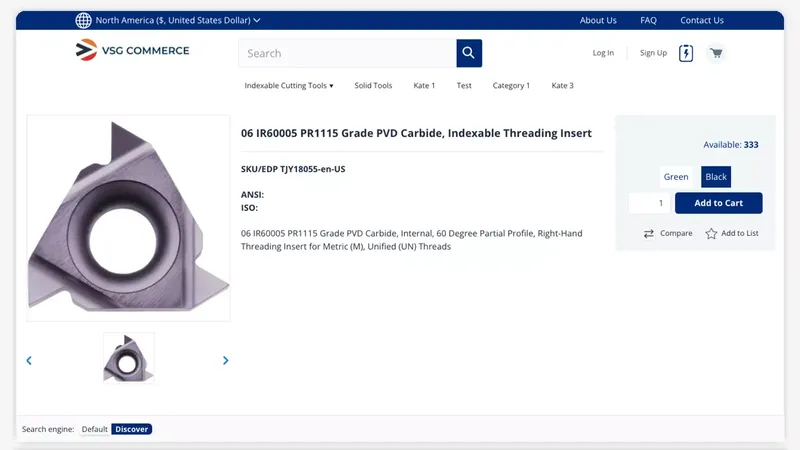Image resolution: width=800 pixels, height=450 pixels.
Task: Select the Green color option
Action: coord(676,177)
